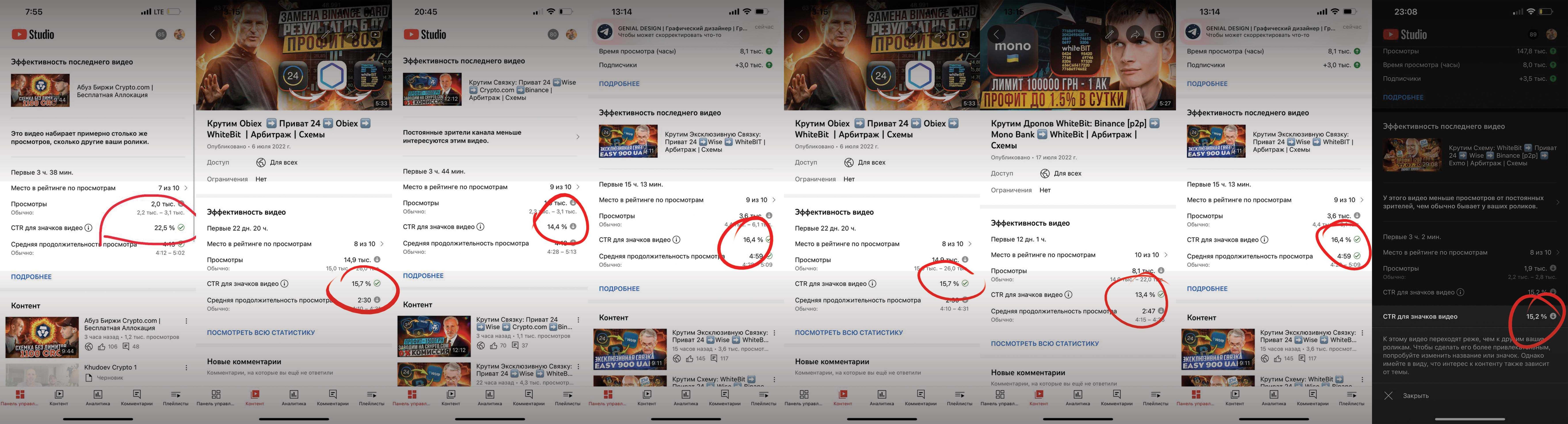Open ПОСМОТРЕТЬ ВСЮ СТАТИСТИКУ on Mono Bank screen
This screenshot has width=1568, height=424.
pyautogui.click(x=1045, y=344)
